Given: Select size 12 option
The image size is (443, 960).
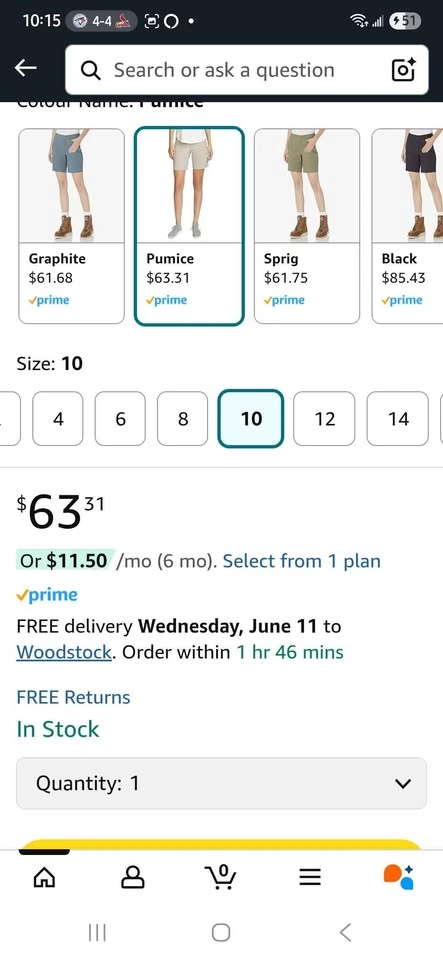Looking at the screenshot, I should 324,419.
